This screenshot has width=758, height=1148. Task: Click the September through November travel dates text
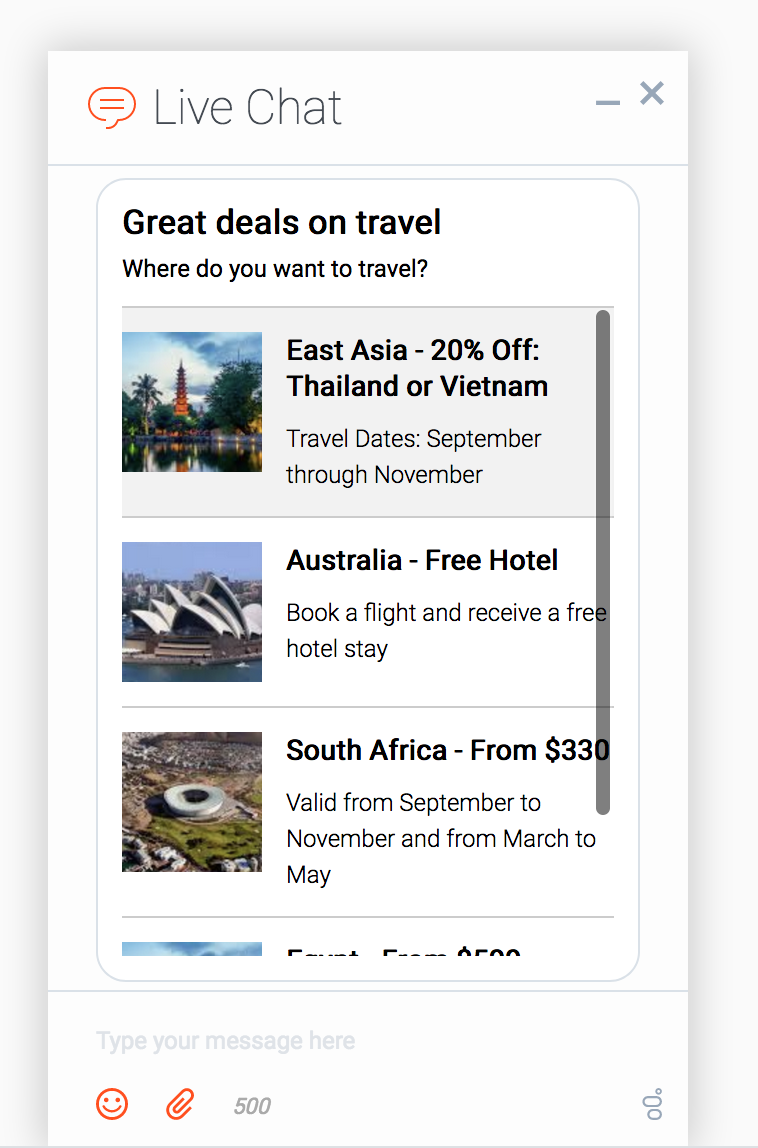[413, 456]
